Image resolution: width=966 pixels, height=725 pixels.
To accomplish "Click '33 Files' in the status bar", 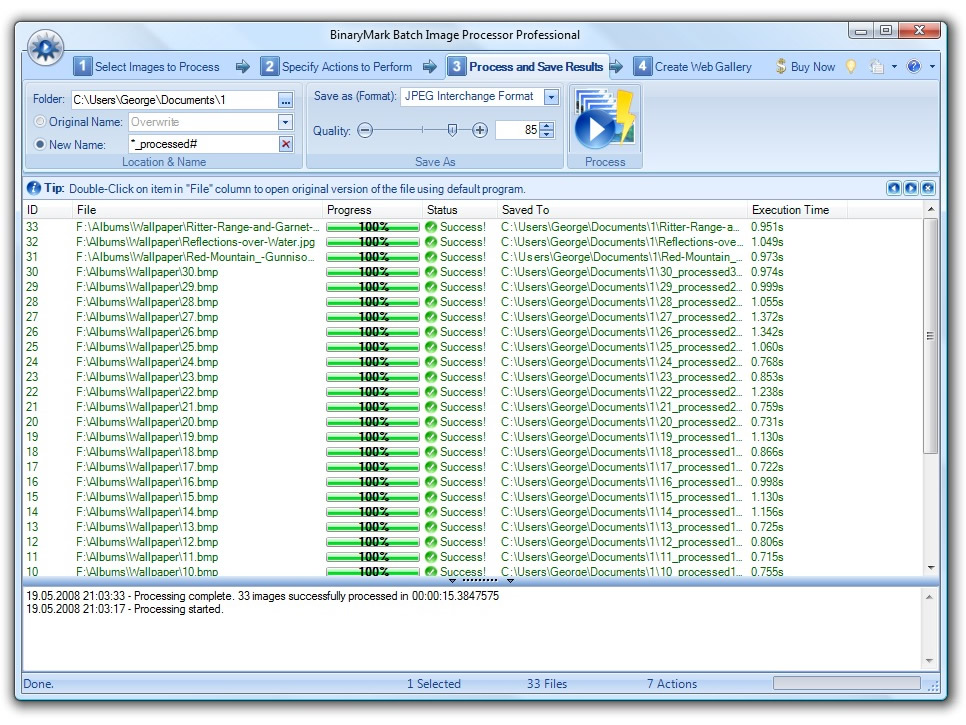I will point(546,684).
